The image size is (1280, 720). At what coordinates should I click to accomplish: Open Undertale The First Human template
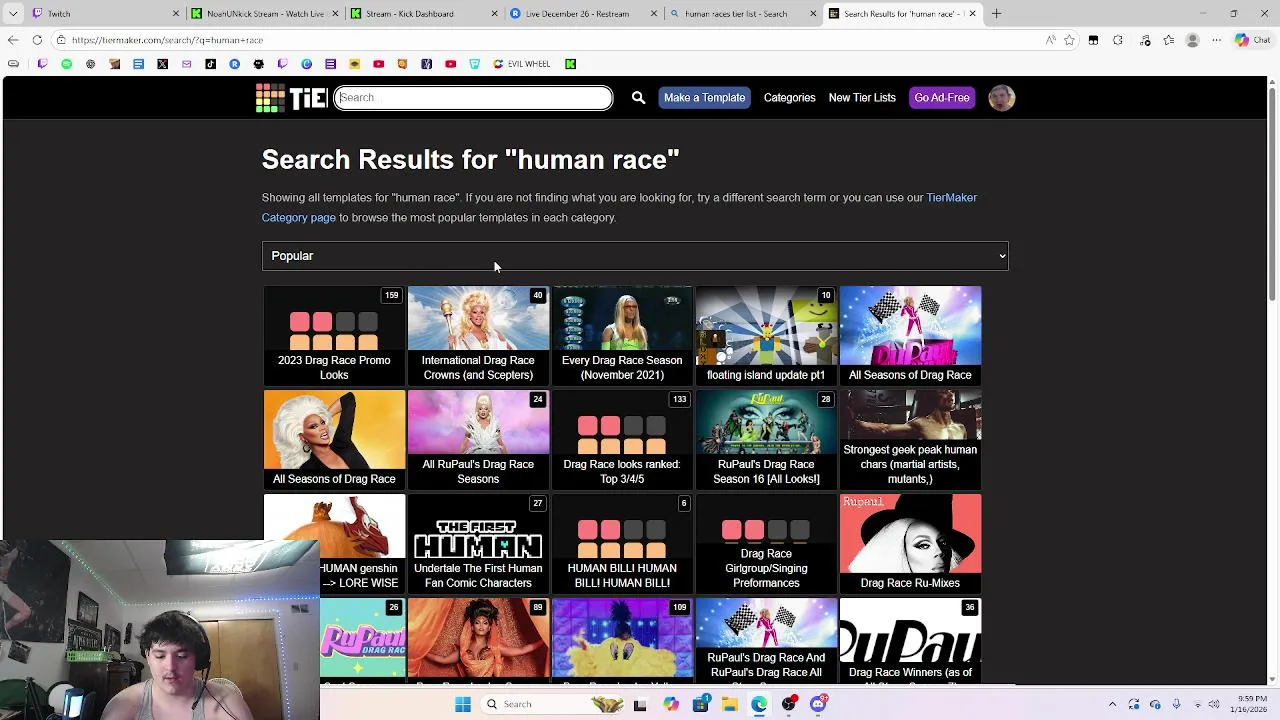tap(478, 543)
